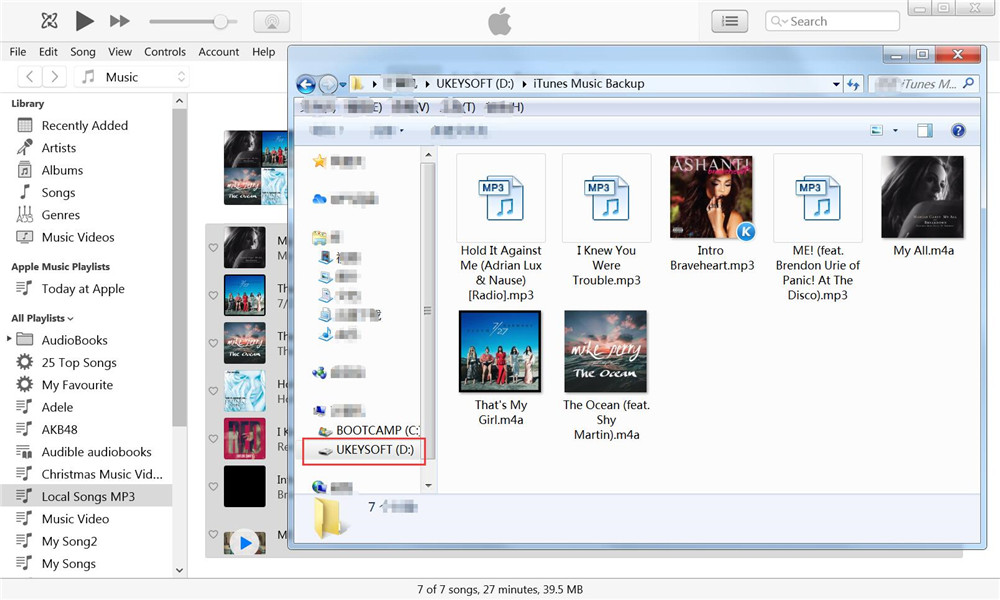Open the Music media type dropdown
This screenshot has height=600, width=1000.
click(x=133, y=77)
